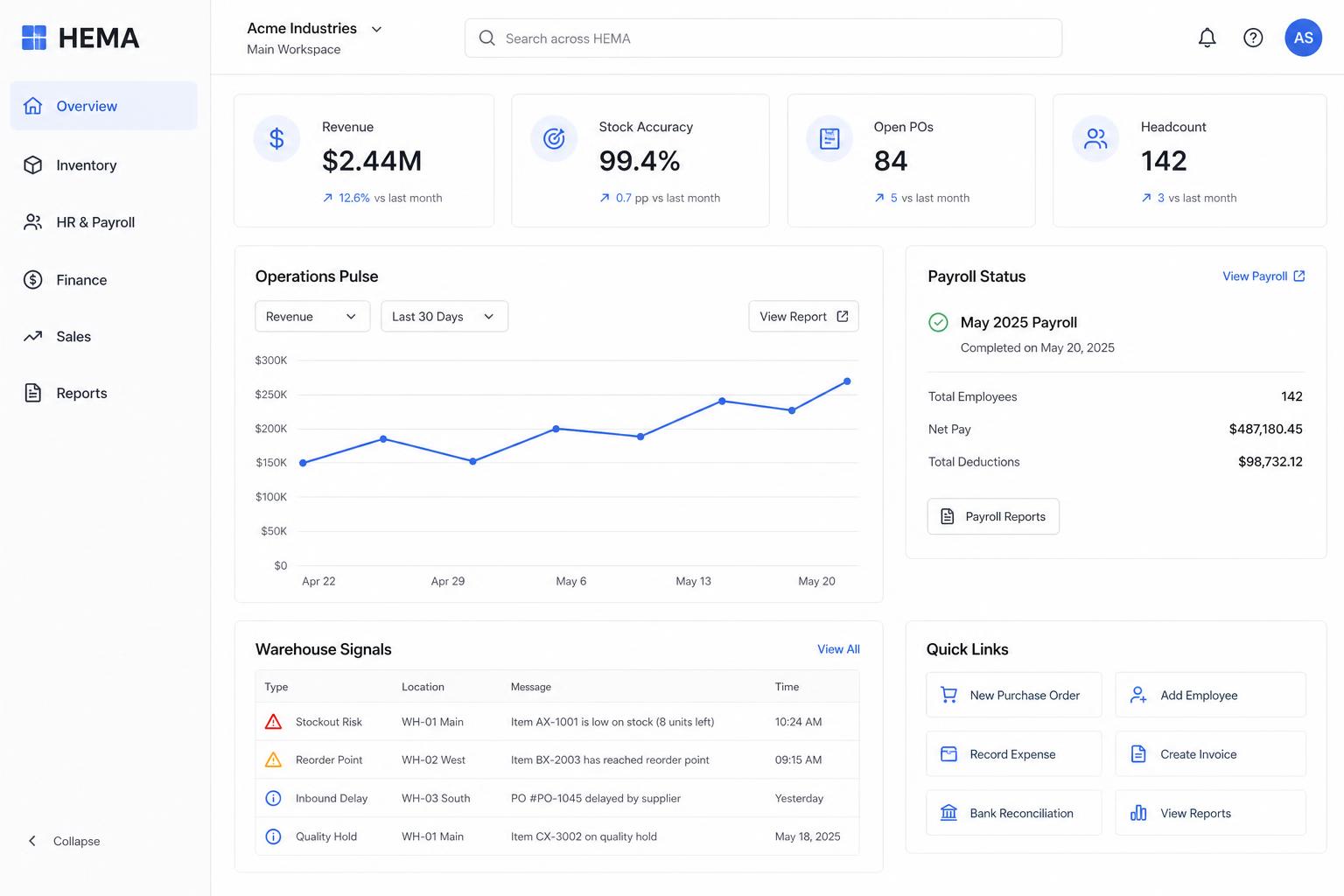Click the 'May 13' axis label
The image size is (1344, 896).
693,581
